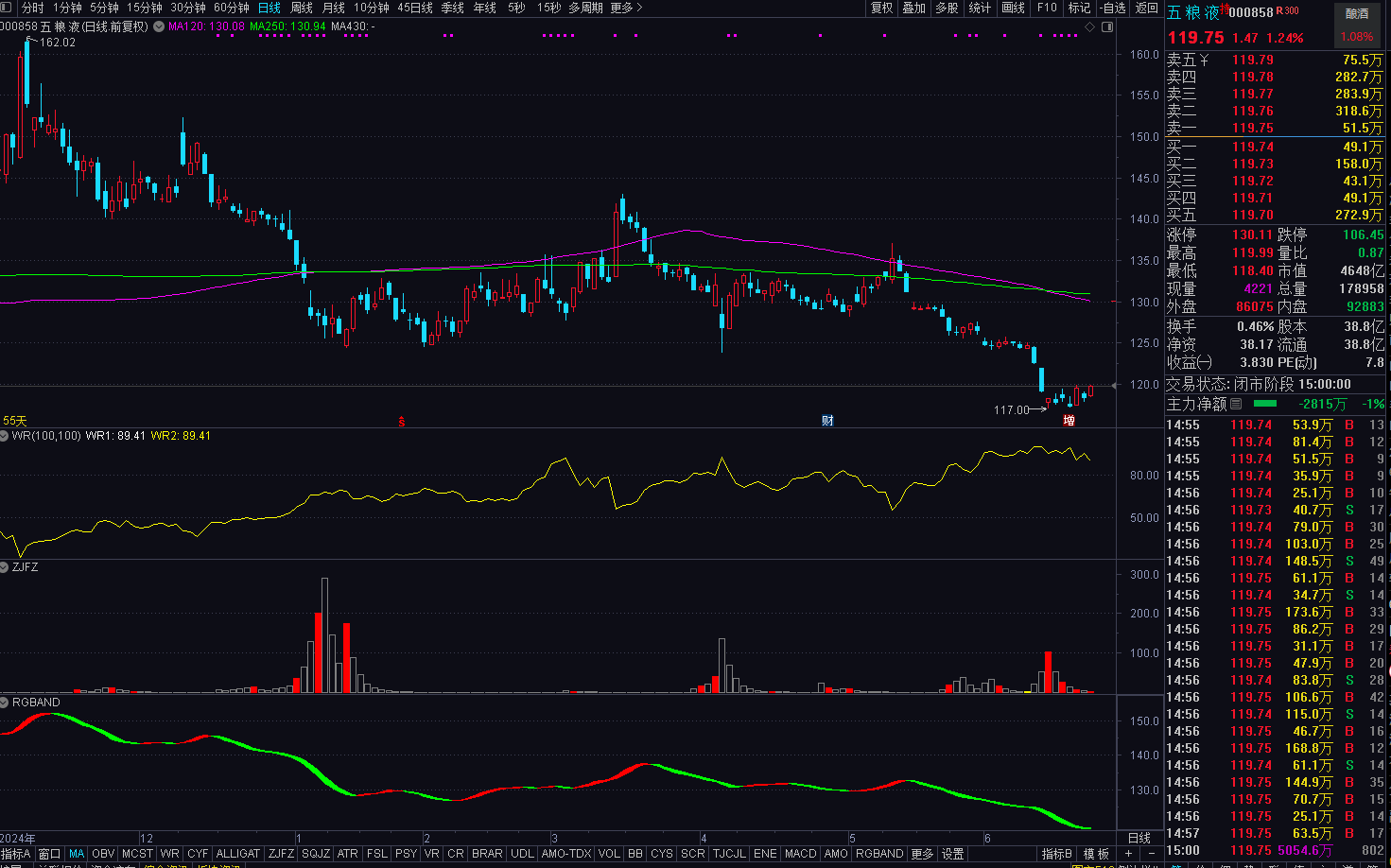
Task: Switch to the 1分钟 period
Action: [67, 8]
